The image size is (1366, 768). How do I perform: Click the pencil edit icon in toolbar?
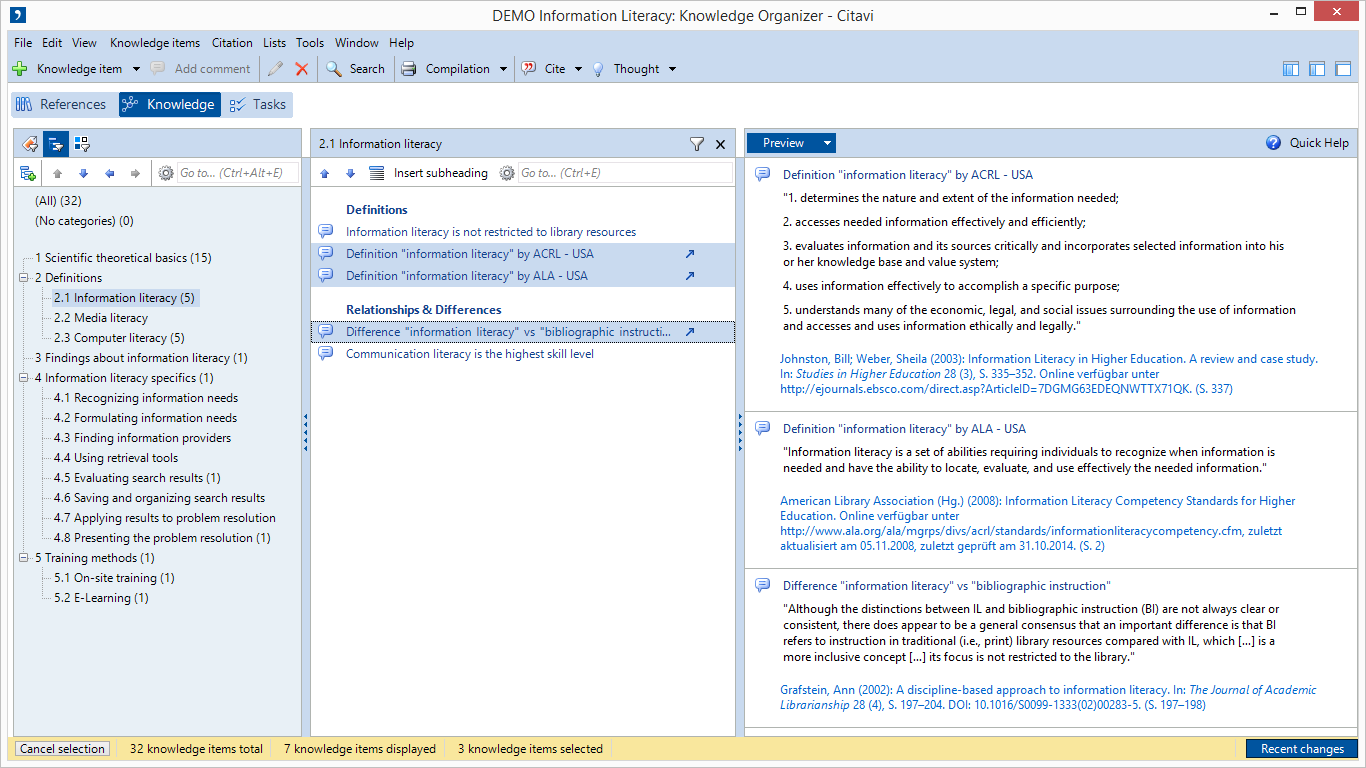[x=275, y=69]
